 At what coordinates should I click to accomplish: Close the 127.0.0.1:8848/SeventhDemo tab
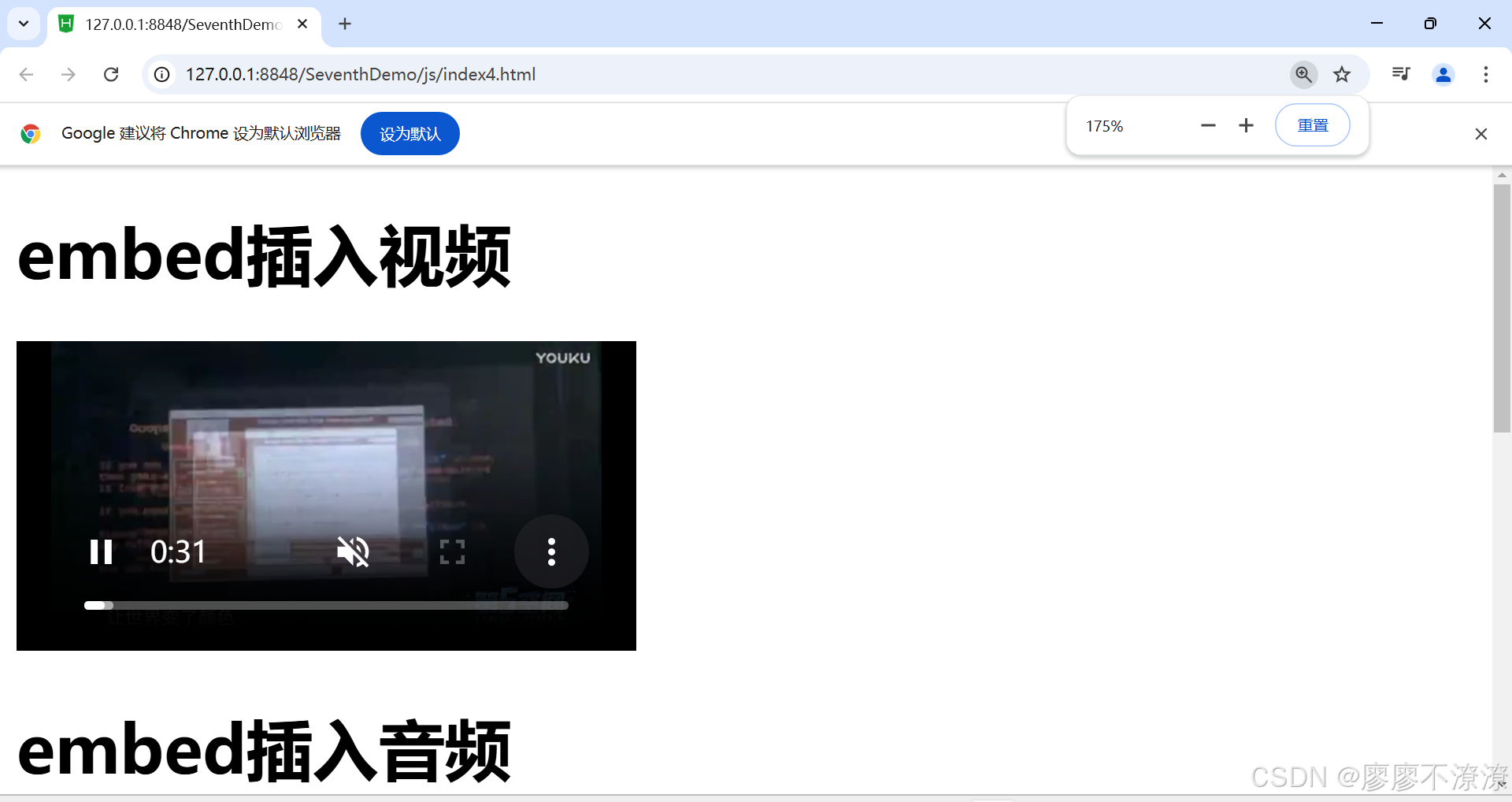(x=302, y=24)
